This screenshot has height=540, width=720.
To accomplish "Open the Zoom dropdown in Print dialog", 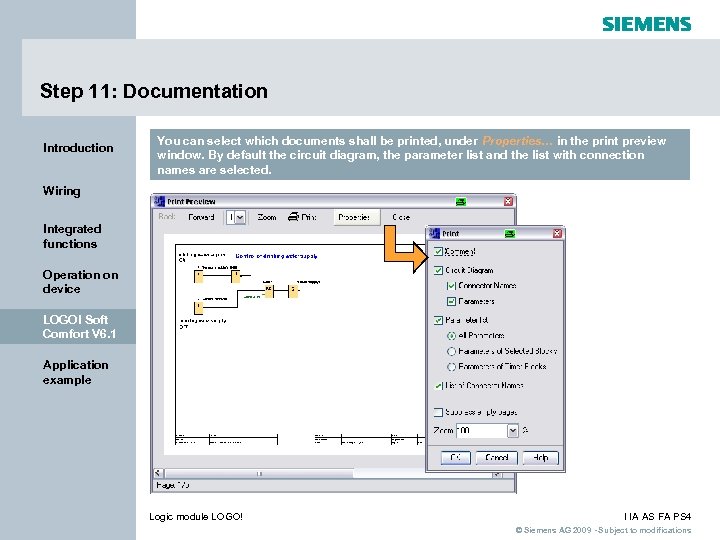I will [x=512, y=431].
